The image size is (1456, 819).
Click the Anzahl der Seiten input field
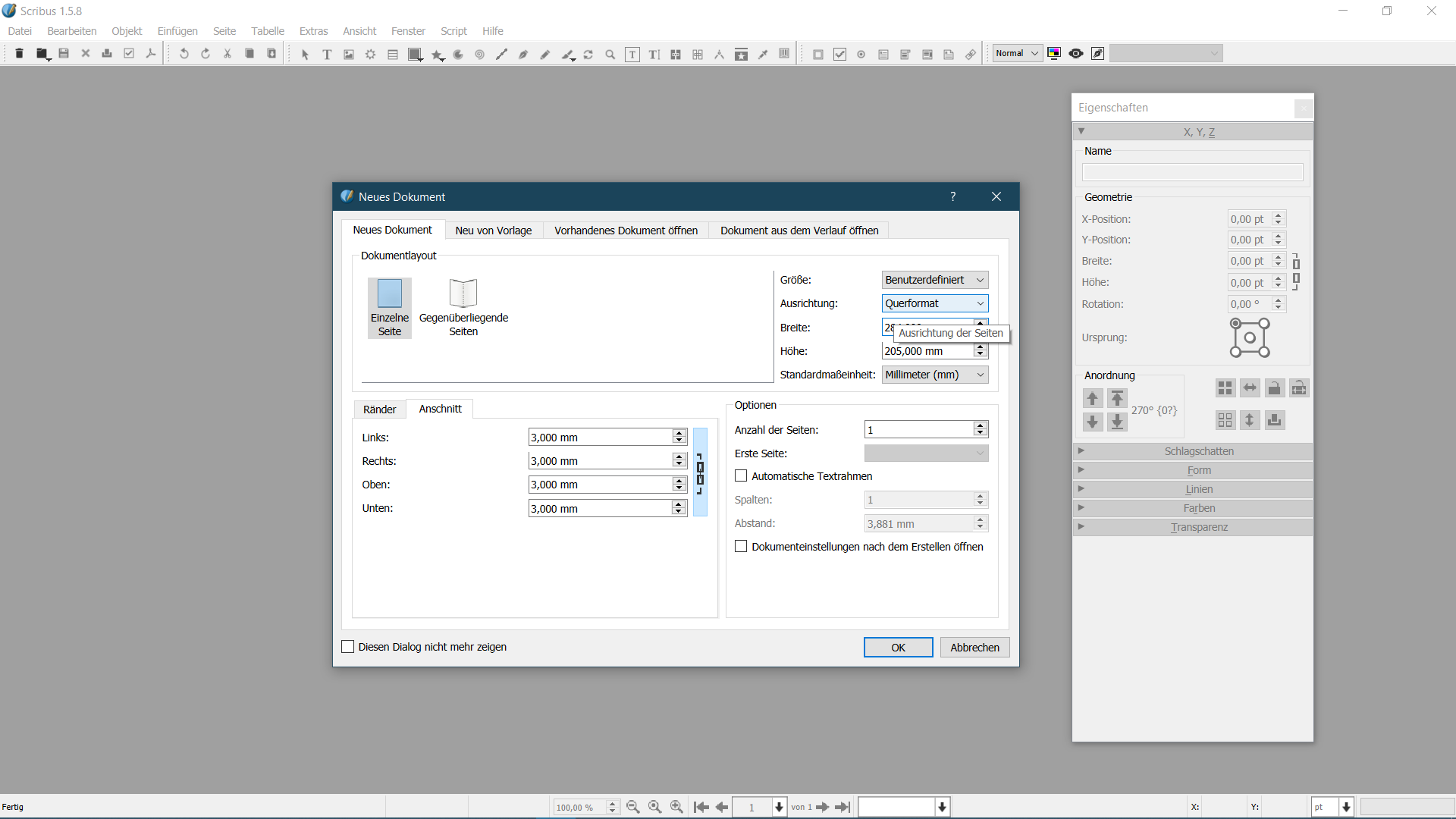(918, 430)
